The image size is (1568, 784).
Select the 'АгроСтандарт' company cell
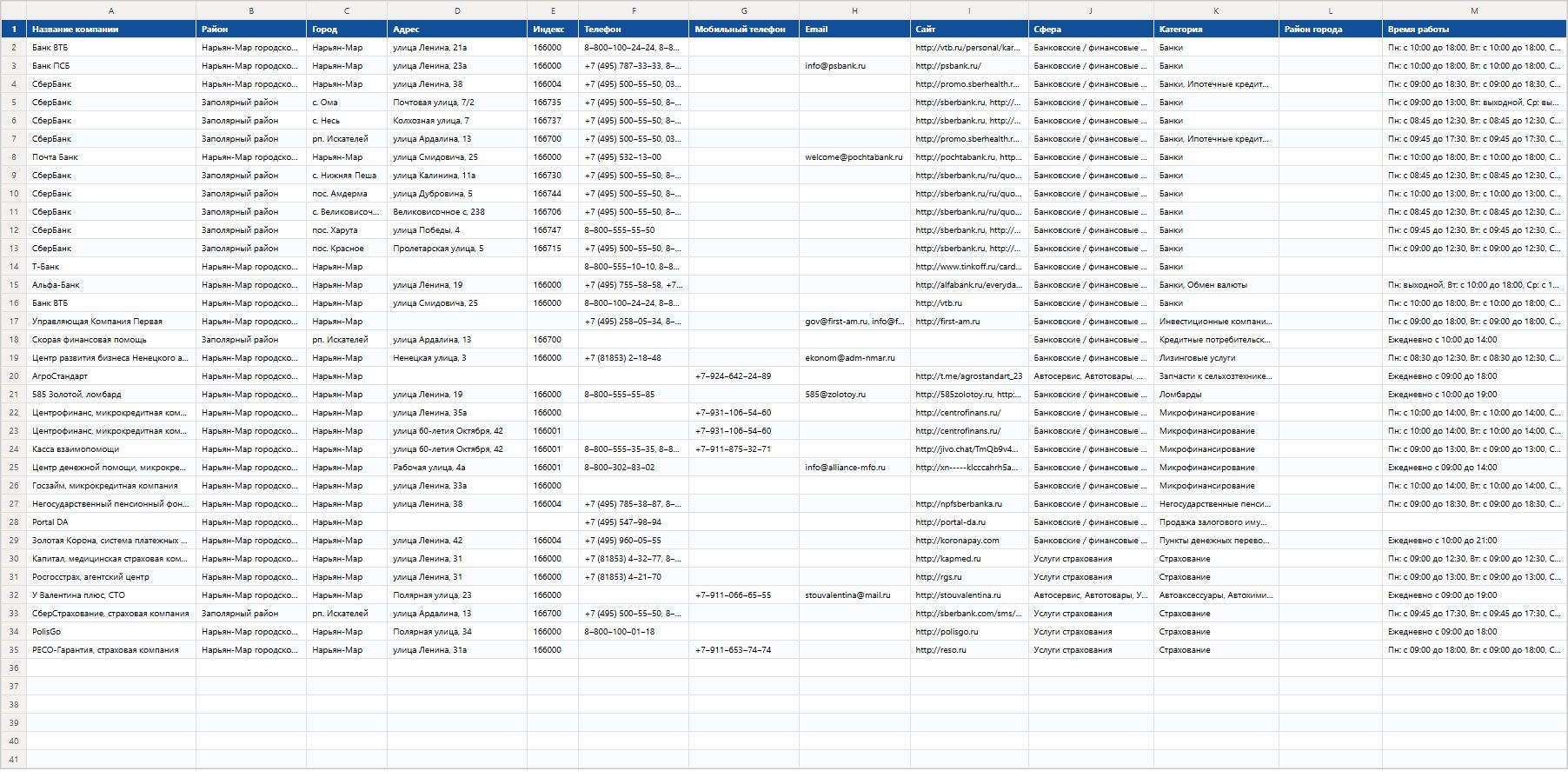(111, 376)
